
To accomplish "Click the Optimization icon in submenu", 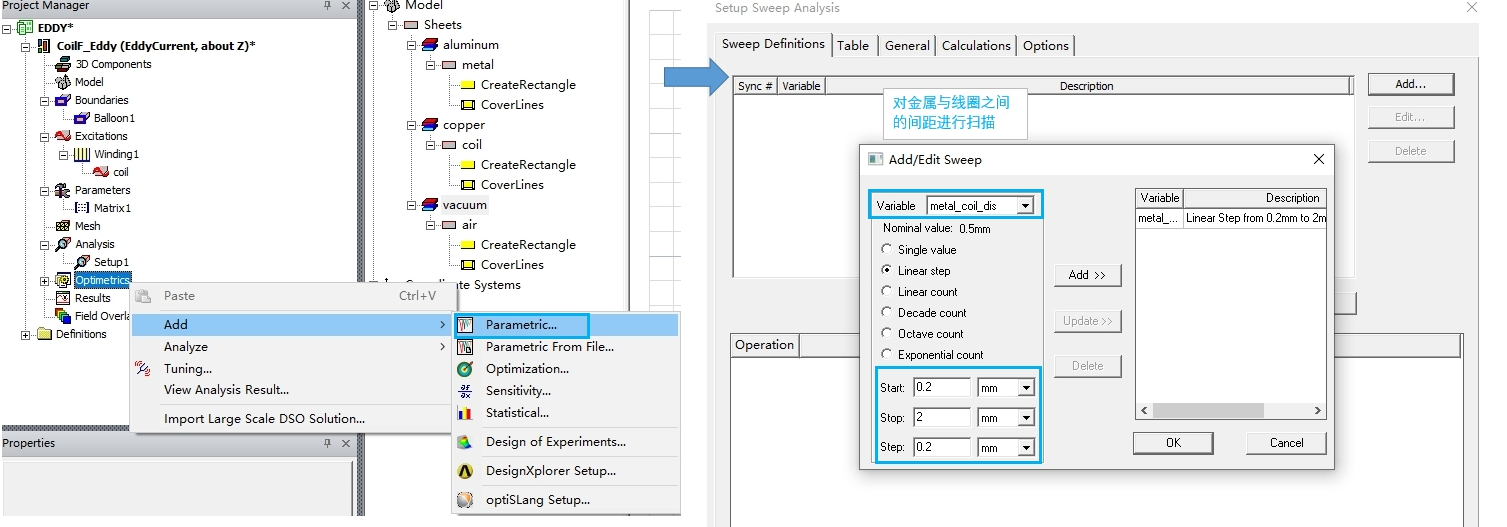I will click(465, 369).
